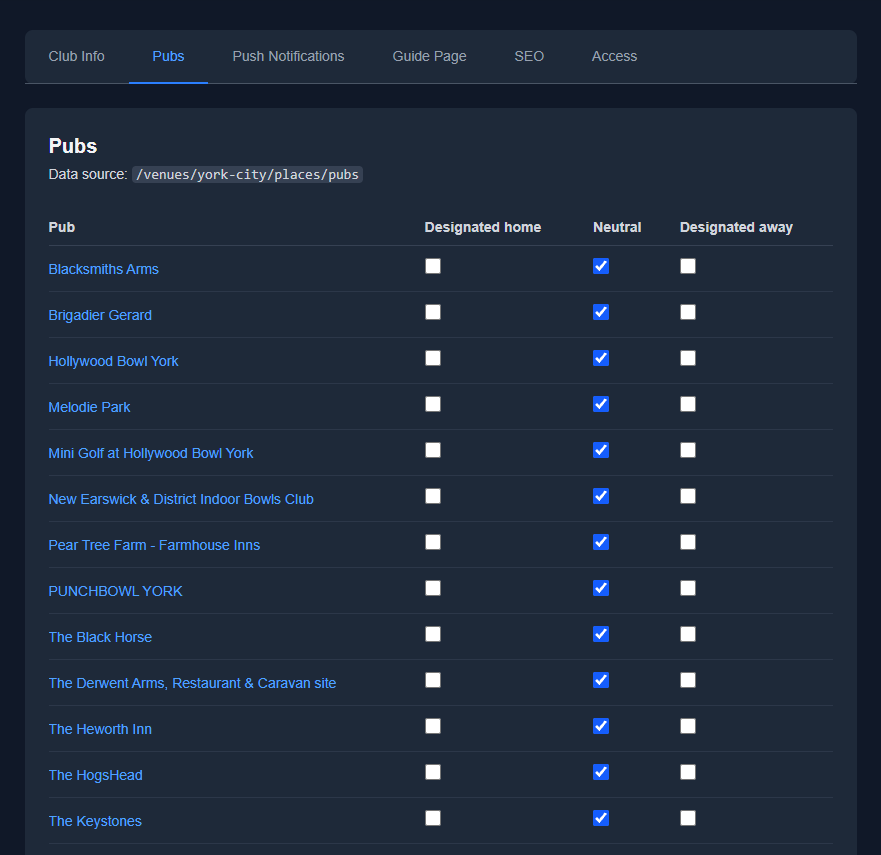Check Designated away for The Derwent Arms
Image resolution: width=881 pixels, height=855 pixels.
pyautogui.click(x=688, y=681)
